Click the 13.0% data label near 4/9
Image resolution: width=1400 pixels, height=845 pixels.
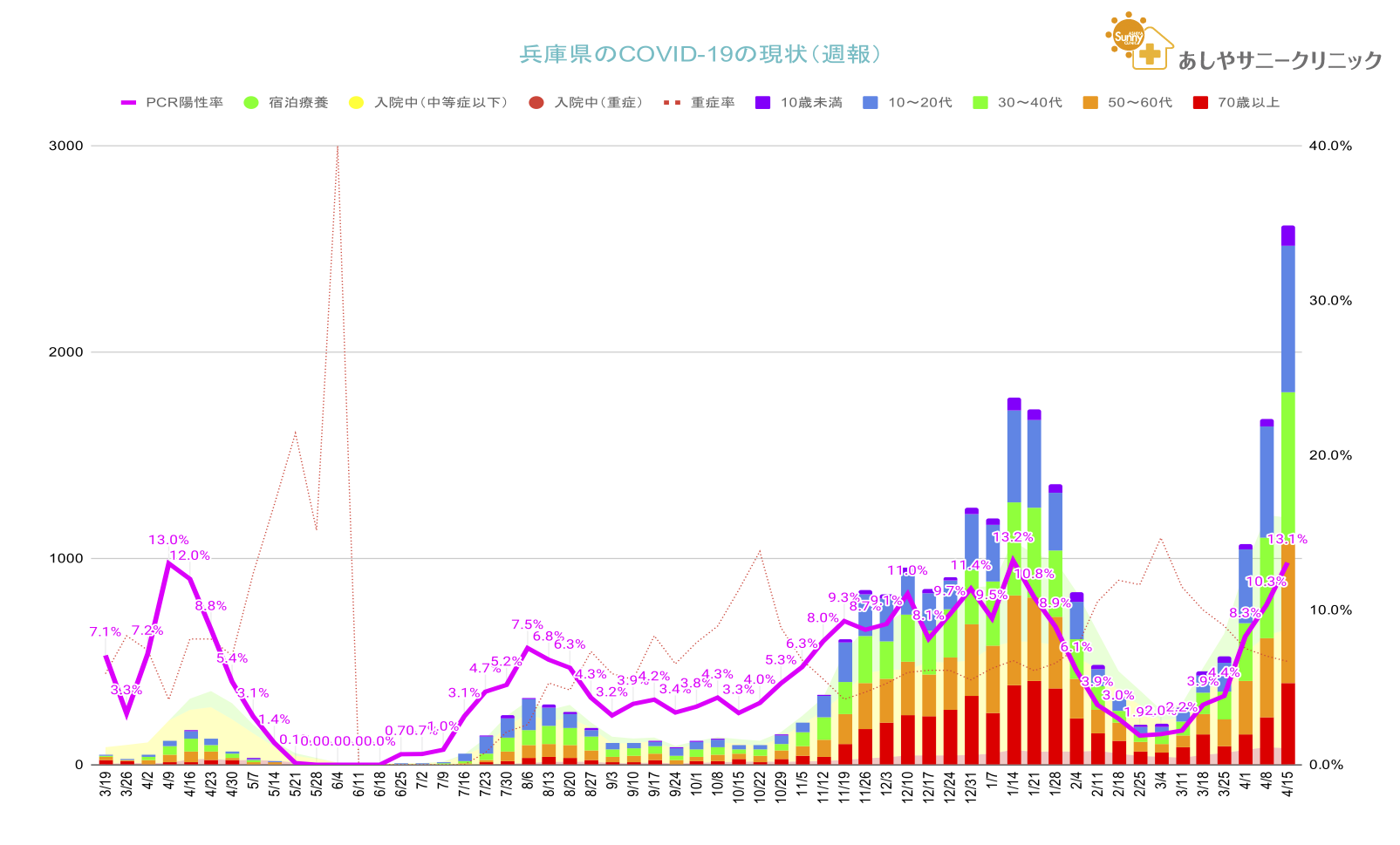tap(168, 540)
